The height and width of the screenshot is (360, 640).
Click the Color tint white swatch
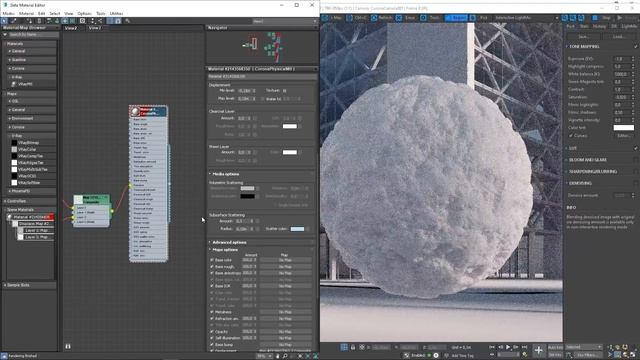tap(623, 128)
